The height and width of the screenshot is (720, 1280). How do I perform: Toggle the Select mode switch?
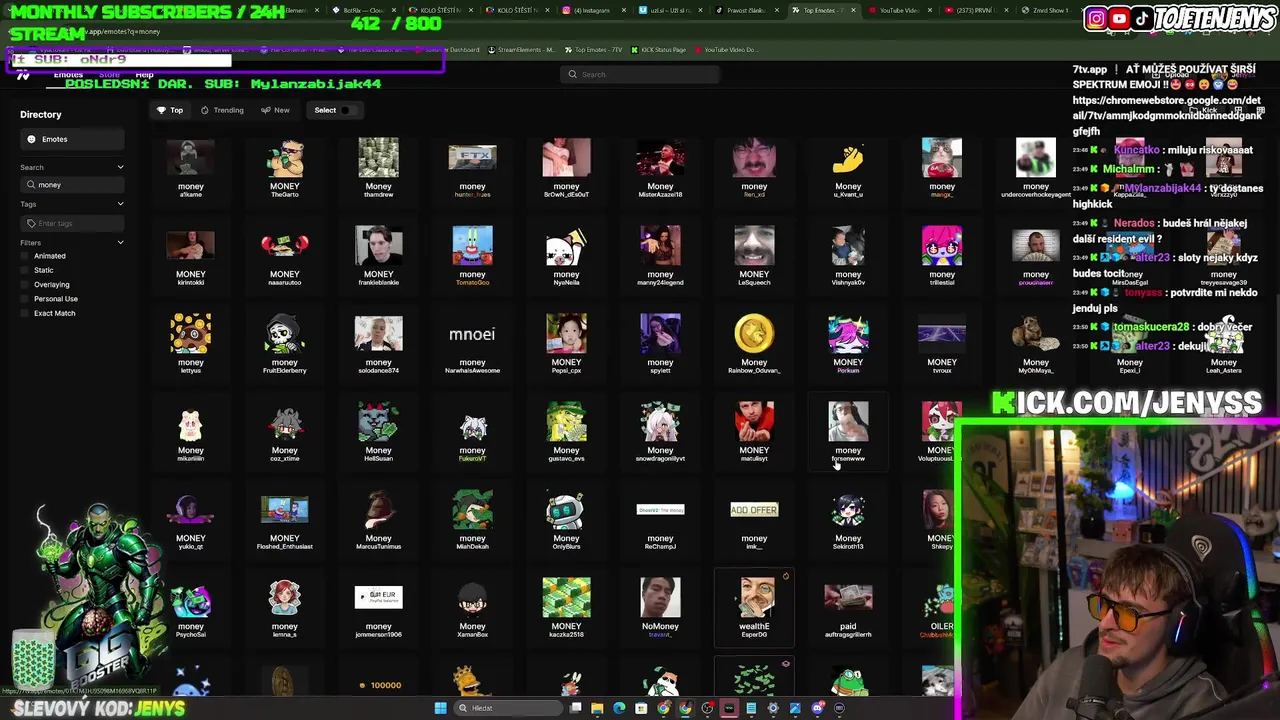coord(346,110)
